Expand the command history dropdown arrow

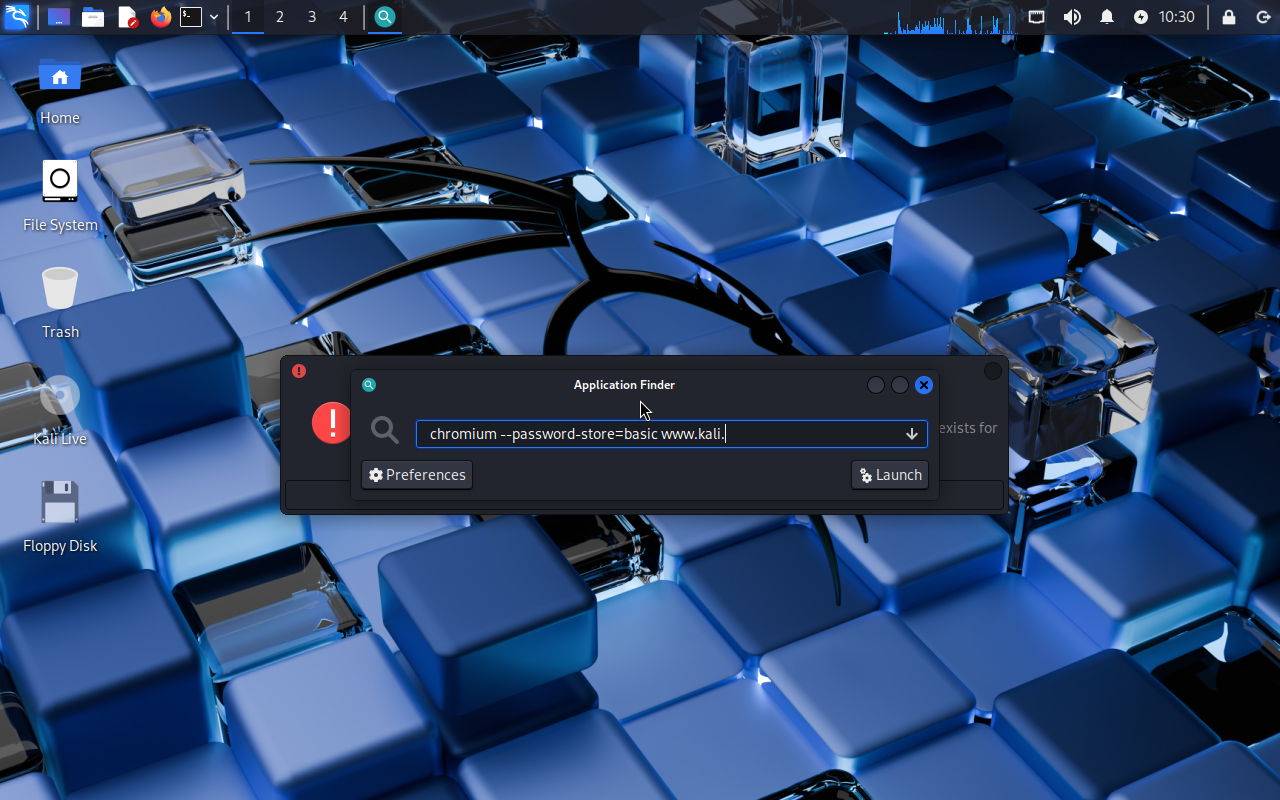tap(912, 434)
